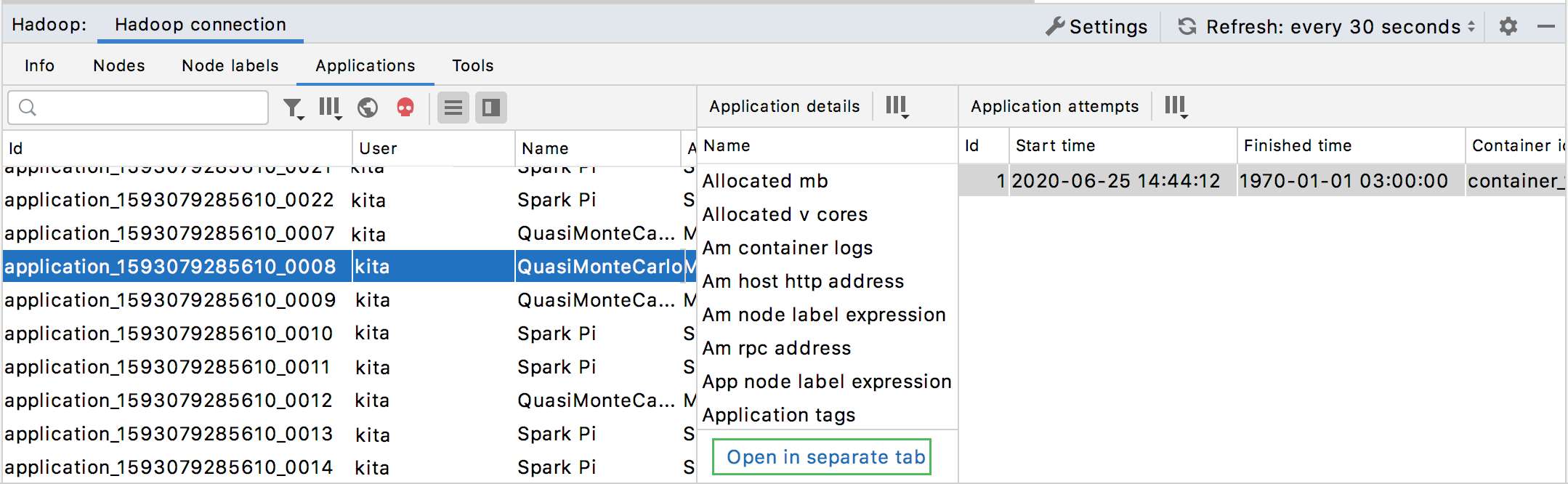Toggle the list view layout button
The image size is (1568, 484).
click(x=453, y=108)
